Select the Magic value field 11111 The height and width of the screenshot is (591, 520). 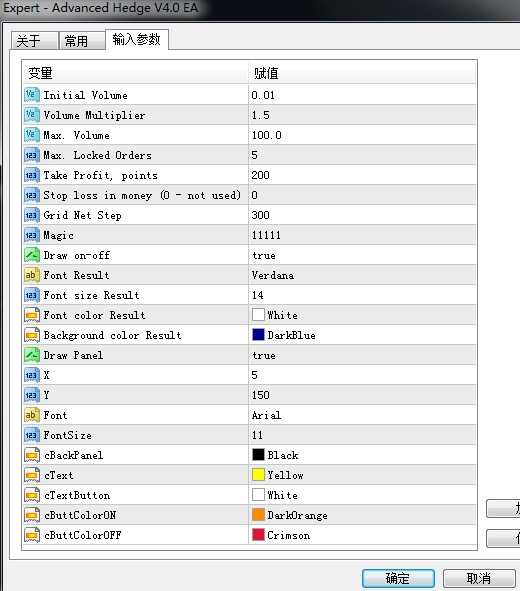[362, 235]
